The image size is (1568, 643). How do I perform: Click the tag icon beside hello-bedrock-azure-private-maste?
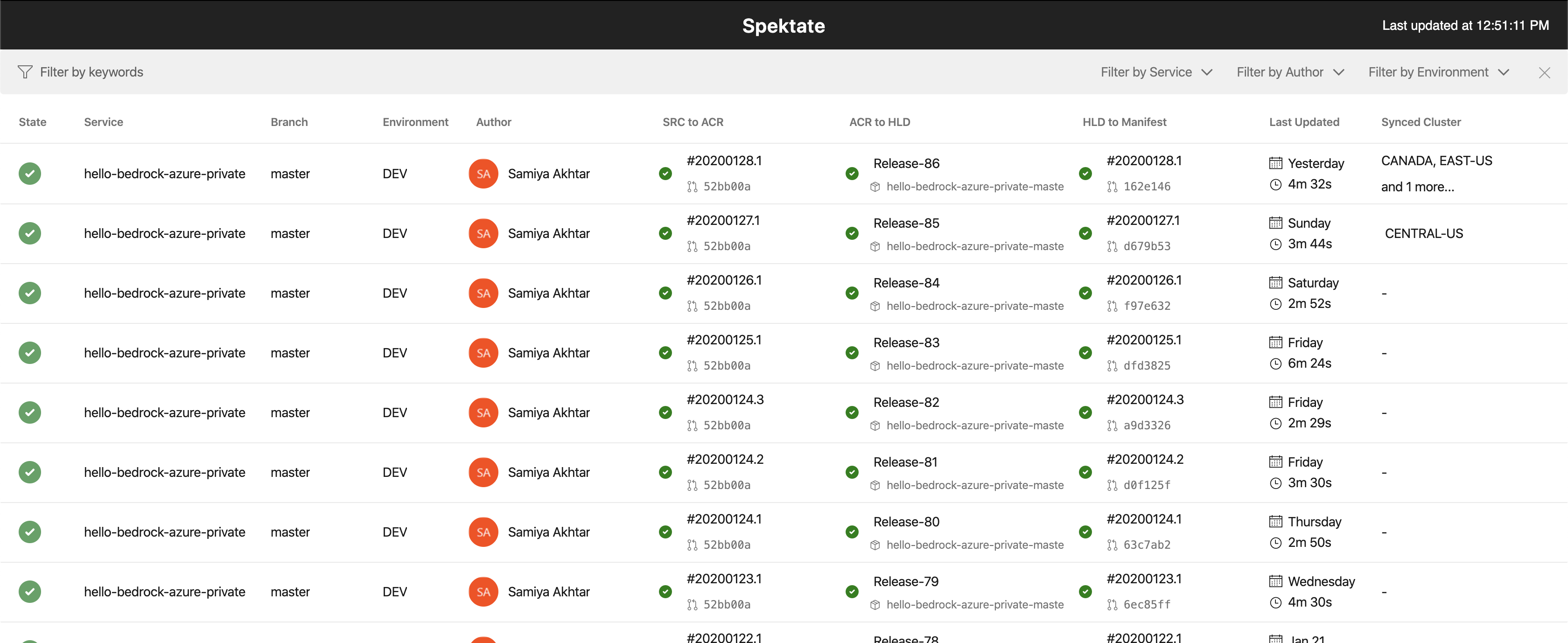coord(875,186)
